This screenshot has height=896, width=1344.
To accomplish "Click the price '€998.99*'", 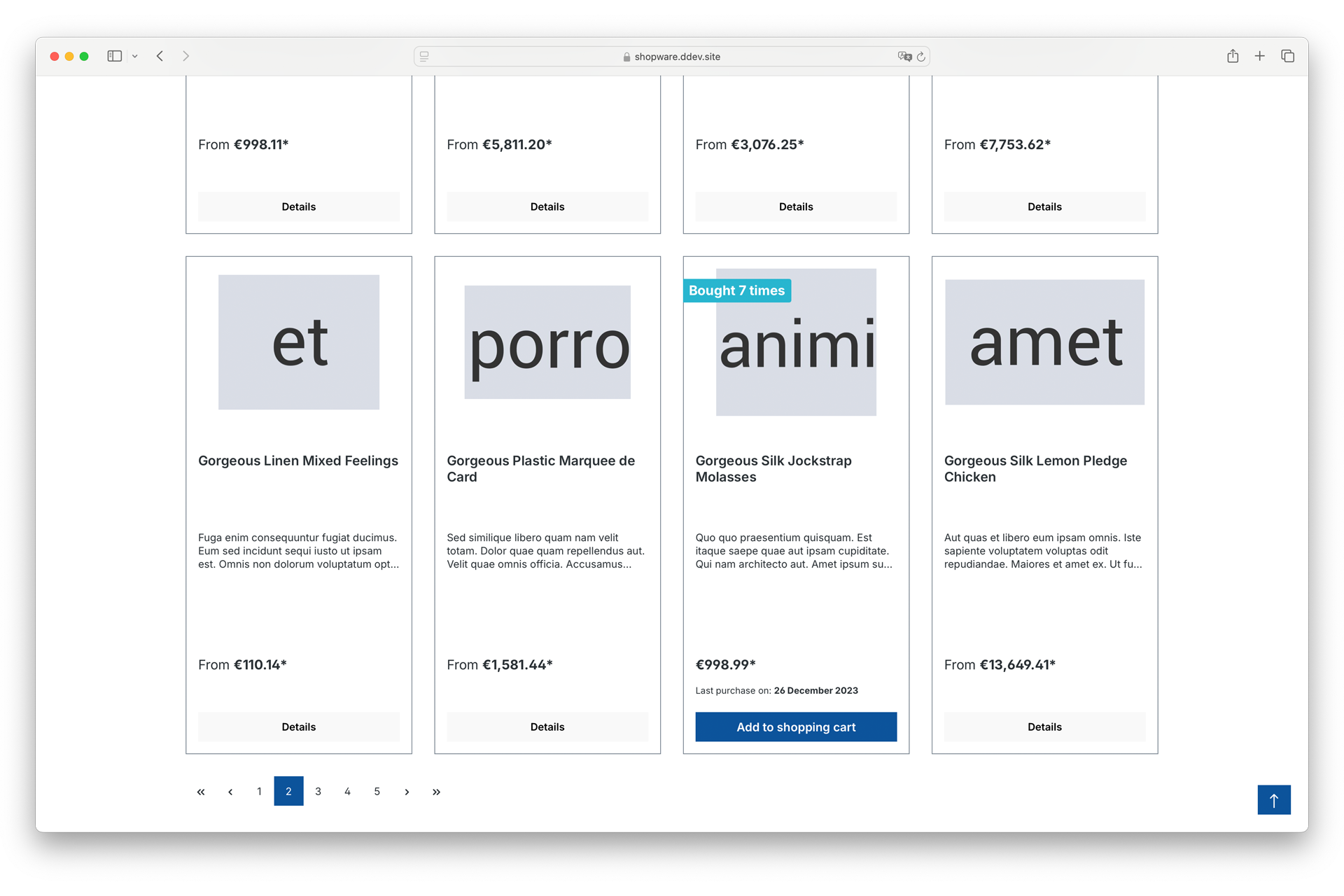I will pos(725,664).
